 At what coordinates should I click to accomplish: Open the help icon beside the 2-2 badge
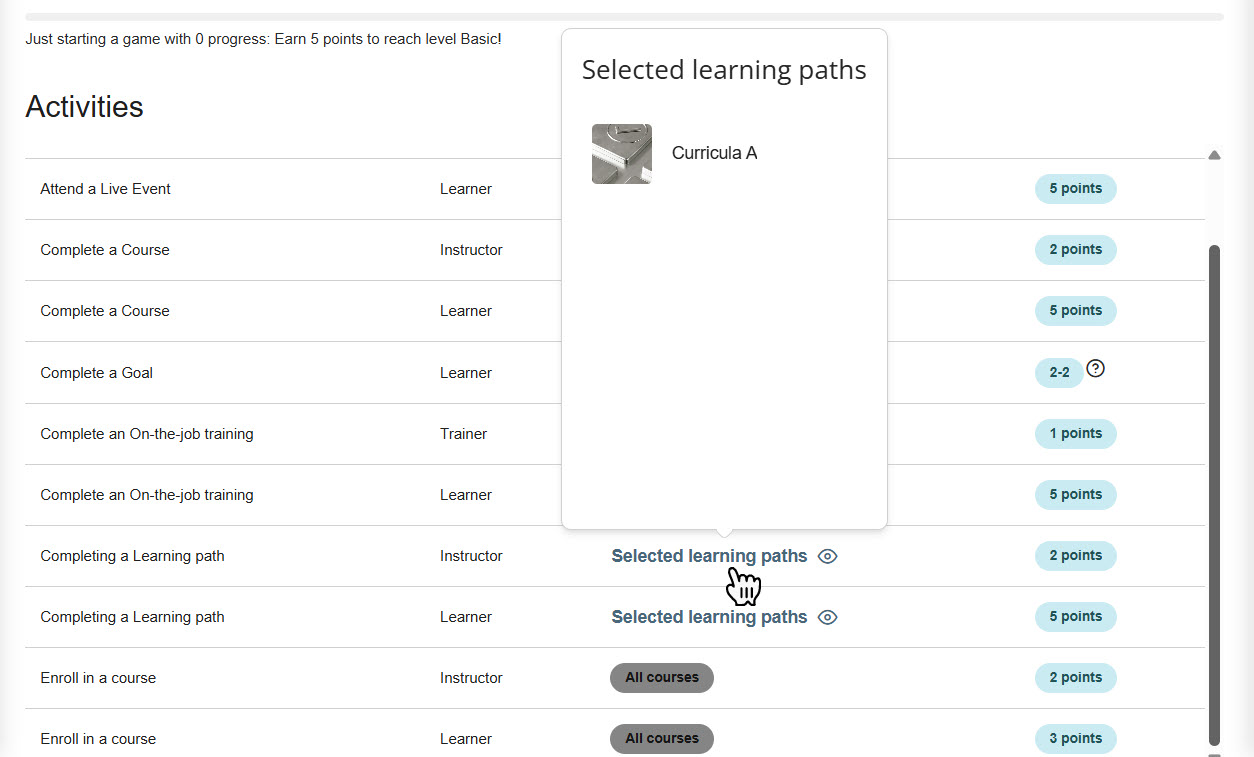point(1095,369)
